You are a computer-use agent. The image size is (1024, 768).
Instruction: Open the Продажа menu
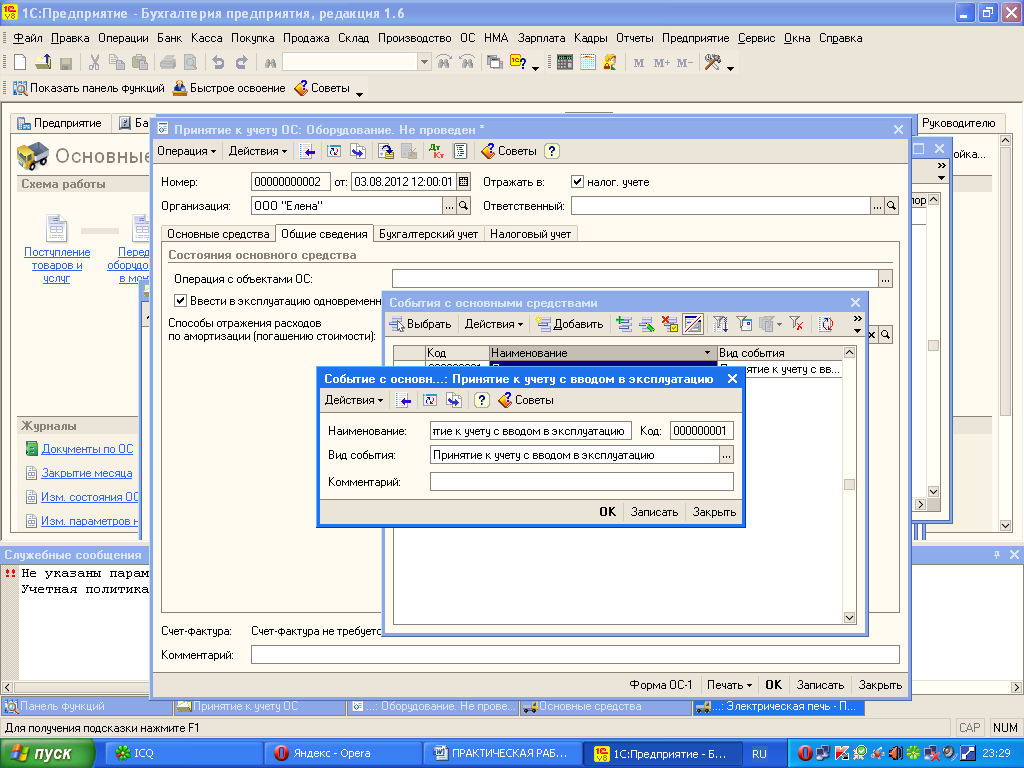[x=306, y=38]
